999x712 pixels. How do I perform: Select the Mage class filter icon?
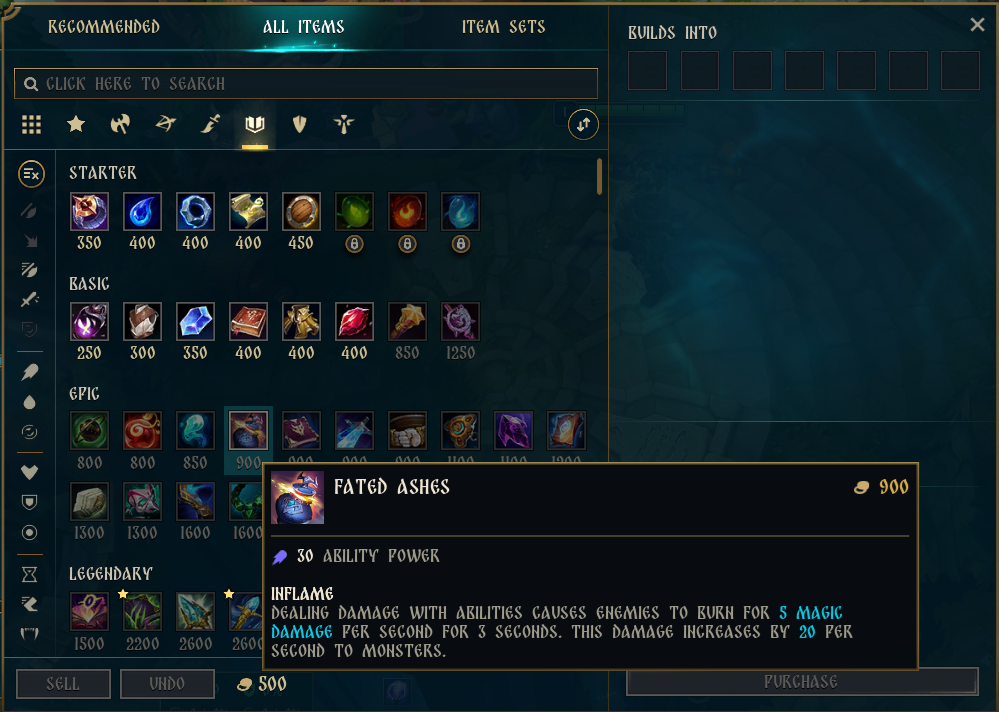[x=255, y=124]
